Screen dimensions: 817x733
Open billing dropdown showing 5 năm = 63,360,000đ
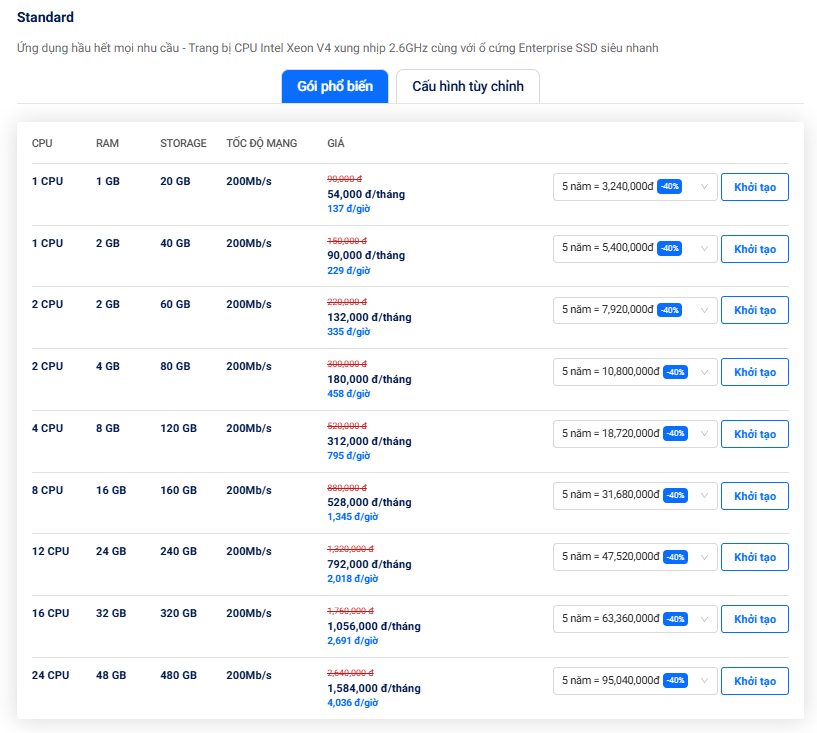click(635, 619)
